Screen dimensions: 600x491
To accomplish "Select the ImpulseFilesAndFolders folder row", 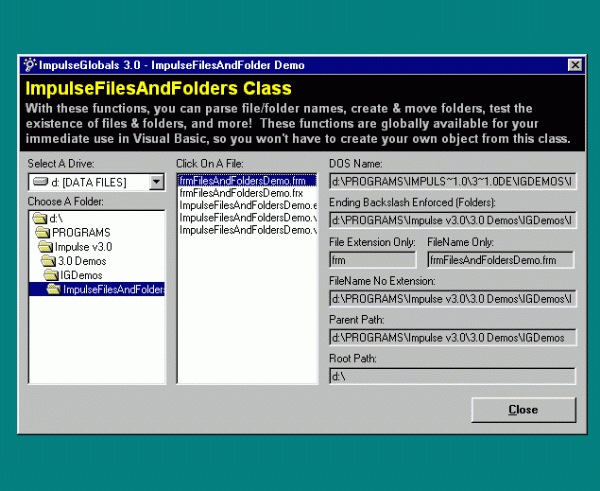I will [97, 289].
